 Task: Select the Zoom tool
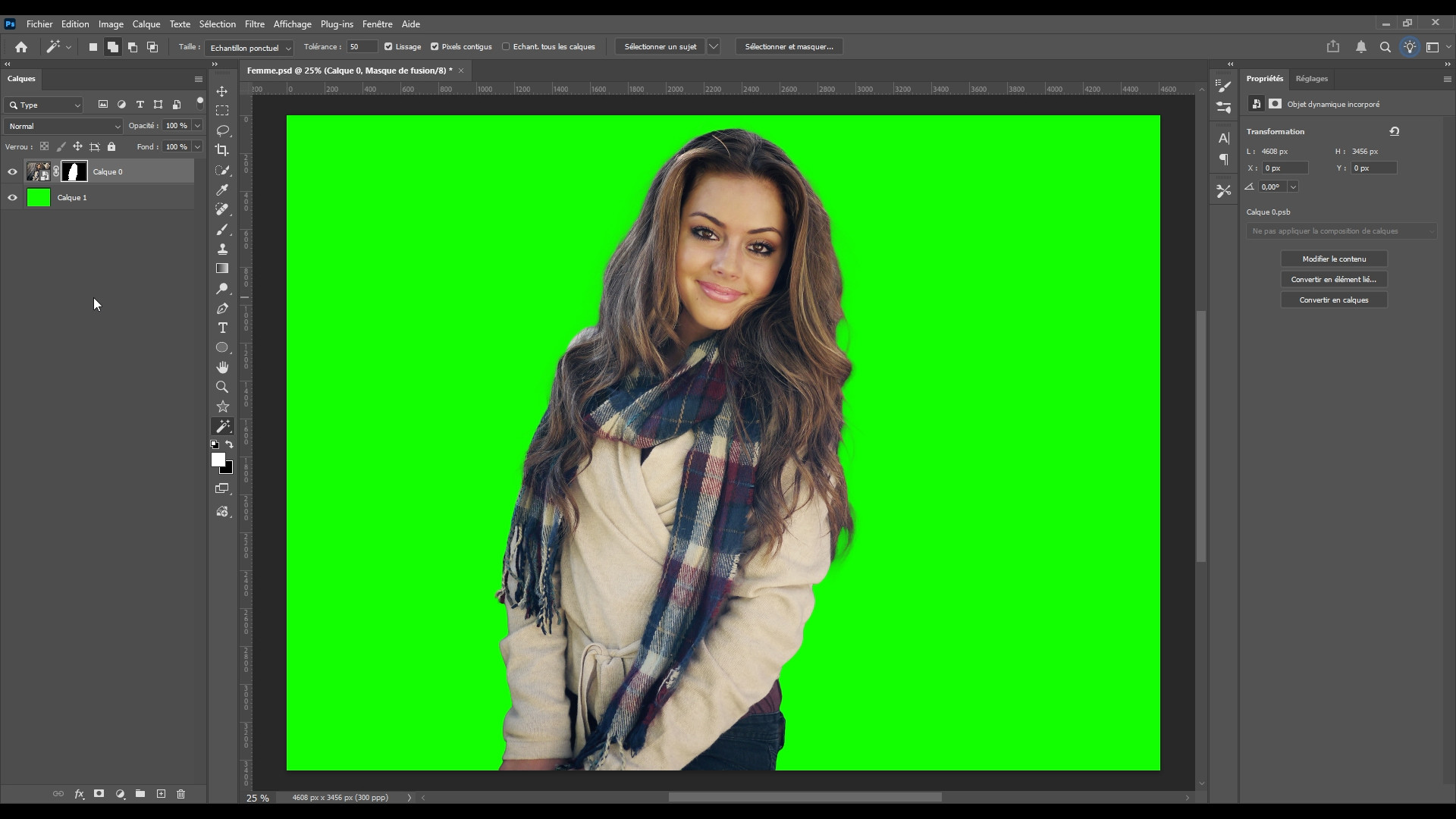tap(222, 387)
